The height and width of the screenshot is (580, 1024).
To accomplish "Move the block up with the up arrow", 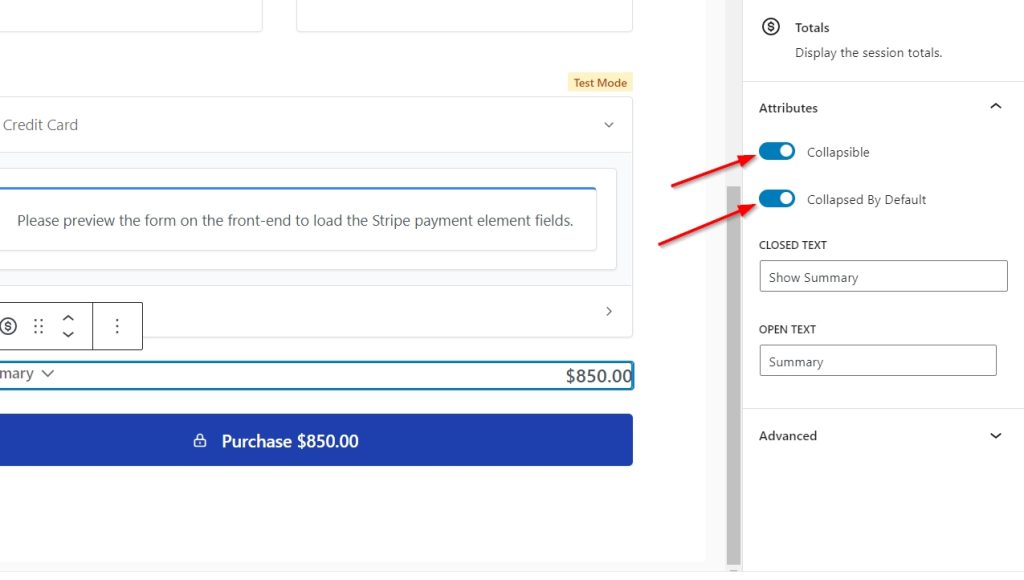I will [x=68, y=318].
